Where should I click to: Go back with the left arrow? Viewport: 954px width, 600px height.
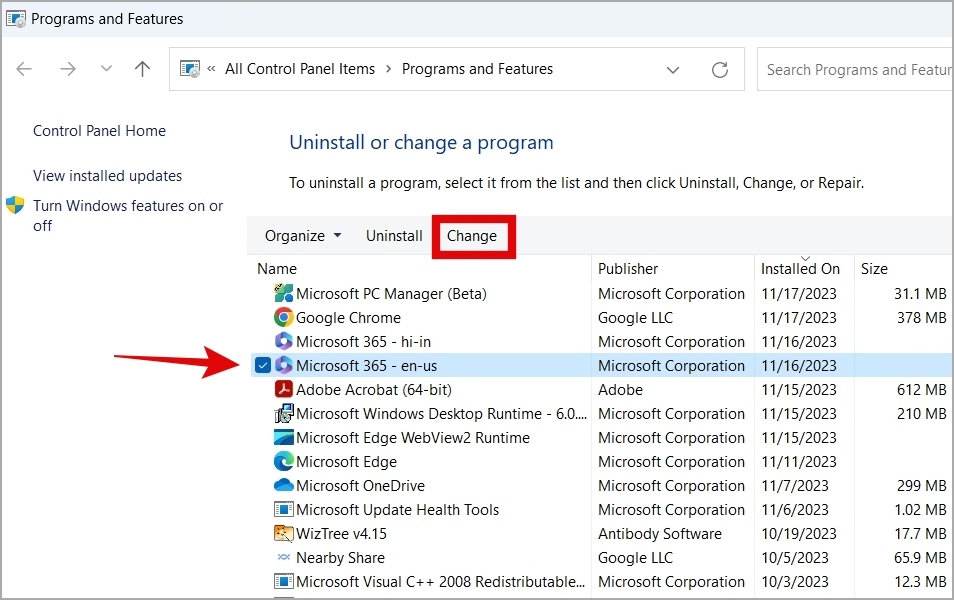point(24,69)
